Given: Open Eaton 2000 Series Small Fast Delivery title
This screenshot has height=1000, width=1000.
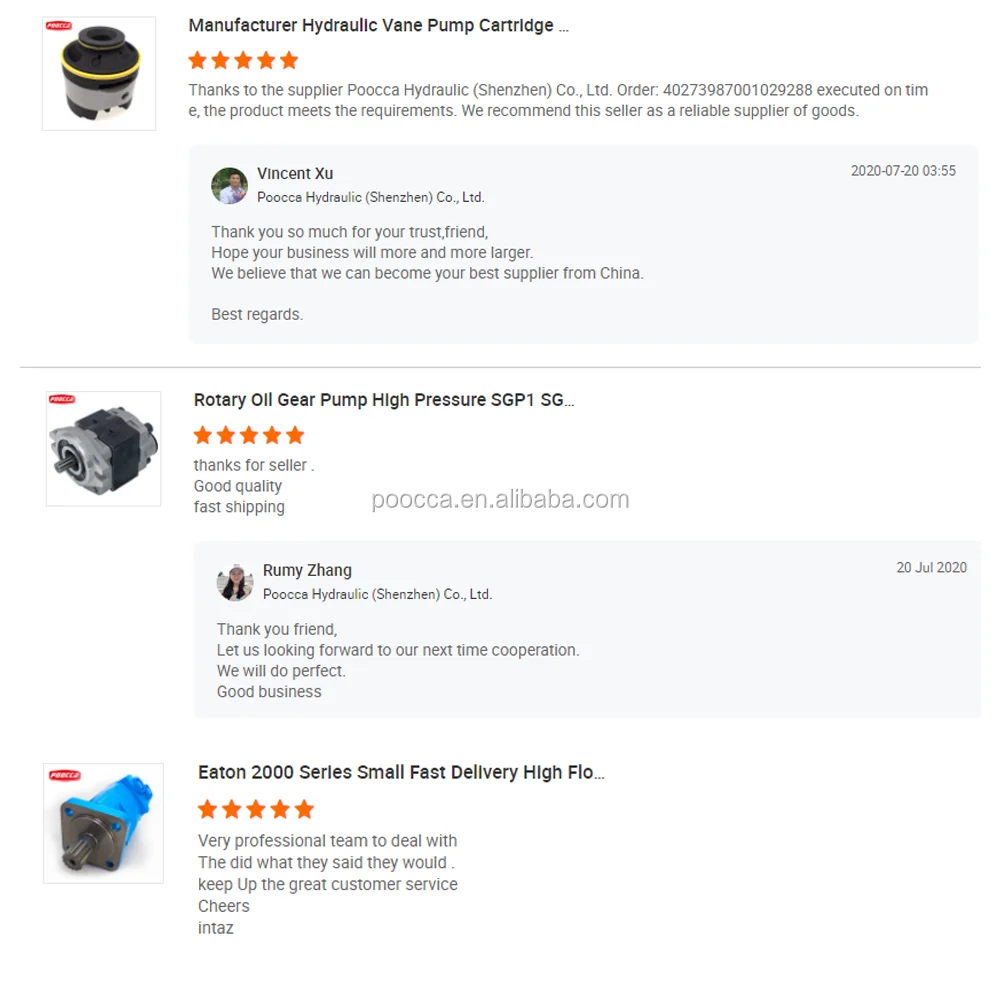Looking at the screenshot, I should coord(401,772).
